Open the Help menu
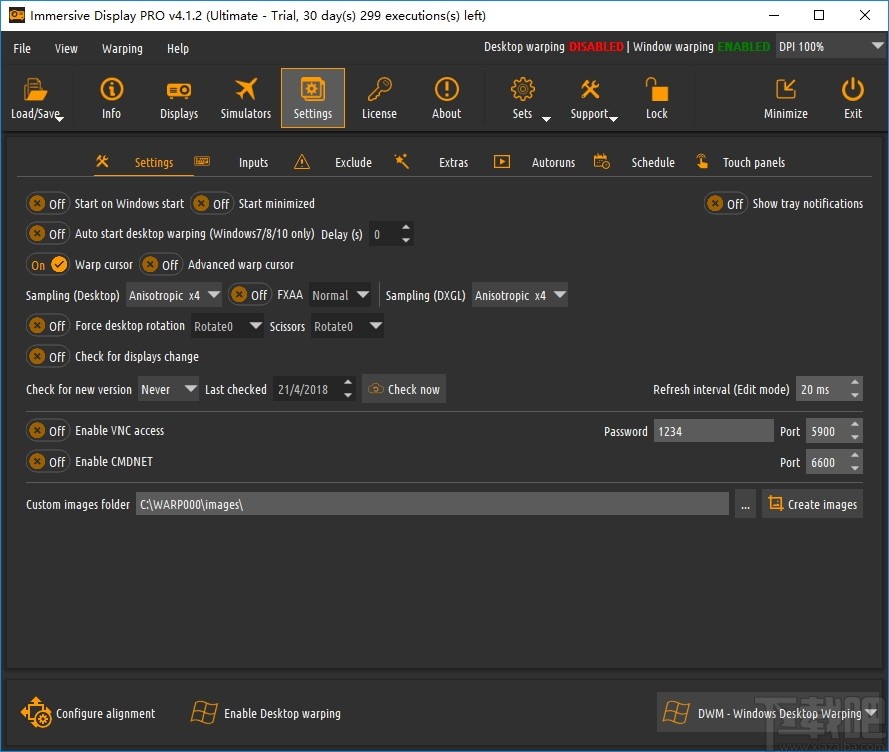889x752 pixels. click(x=177, y=48)
